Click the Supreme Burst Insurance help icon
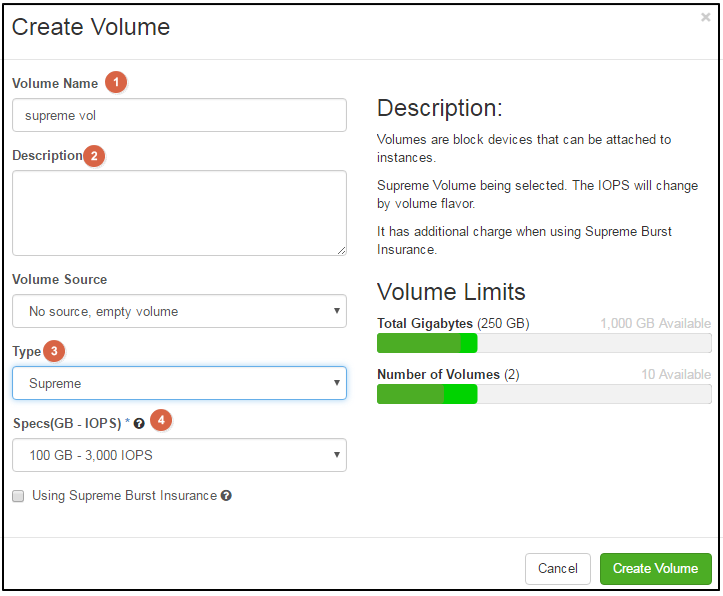Viewport: 723px width, 596px height. [226, 496]
